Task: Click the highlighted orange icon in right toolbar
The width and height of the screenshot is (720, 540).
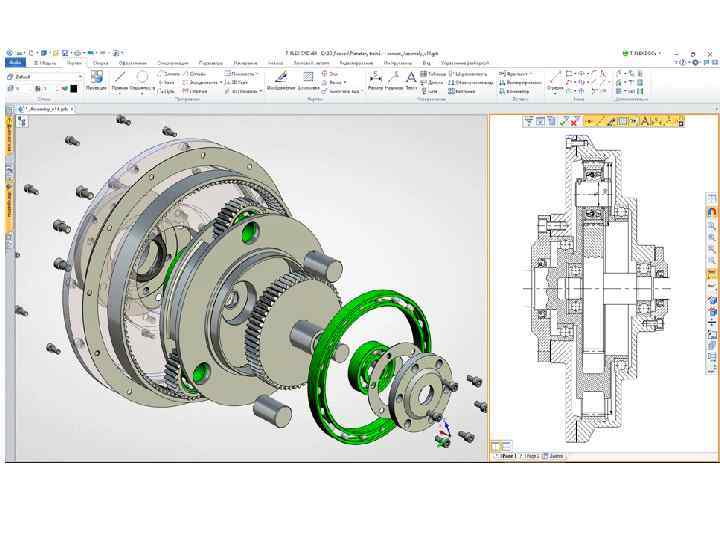Action: point(712,274)
